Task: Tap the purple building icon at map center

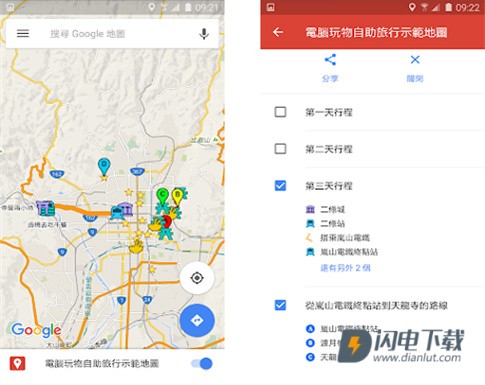Action: [127, 208]
